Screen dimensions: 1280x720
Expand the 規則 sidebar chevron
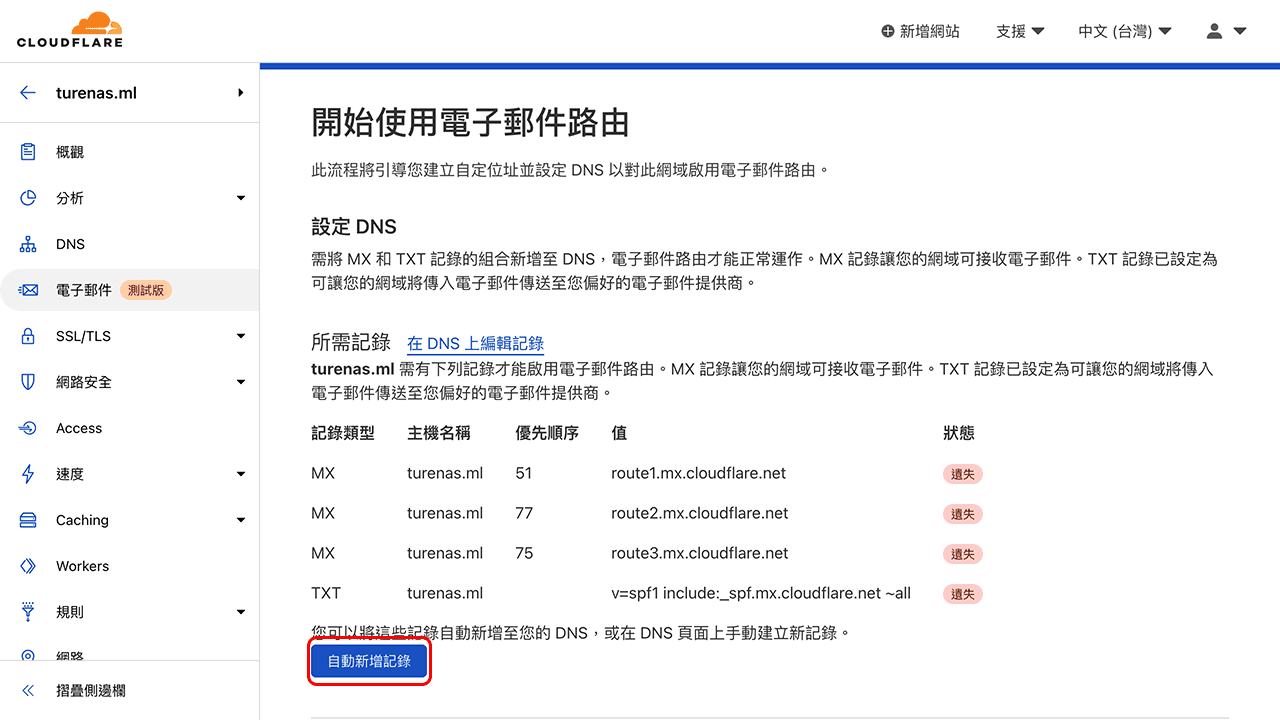coord(240,611)
